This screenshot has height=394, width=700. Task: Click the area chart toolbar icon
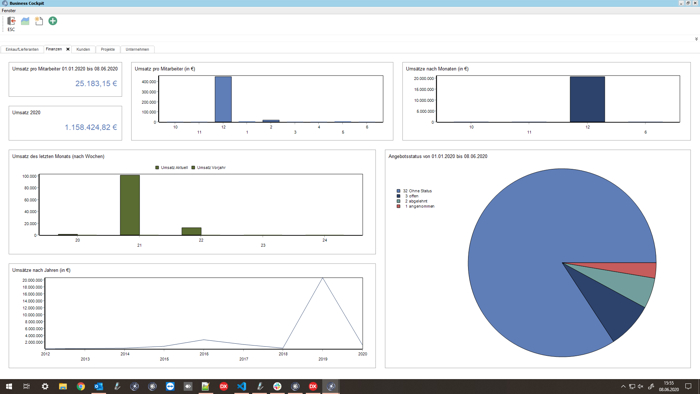pyautogui.click(x=25, y=21)
